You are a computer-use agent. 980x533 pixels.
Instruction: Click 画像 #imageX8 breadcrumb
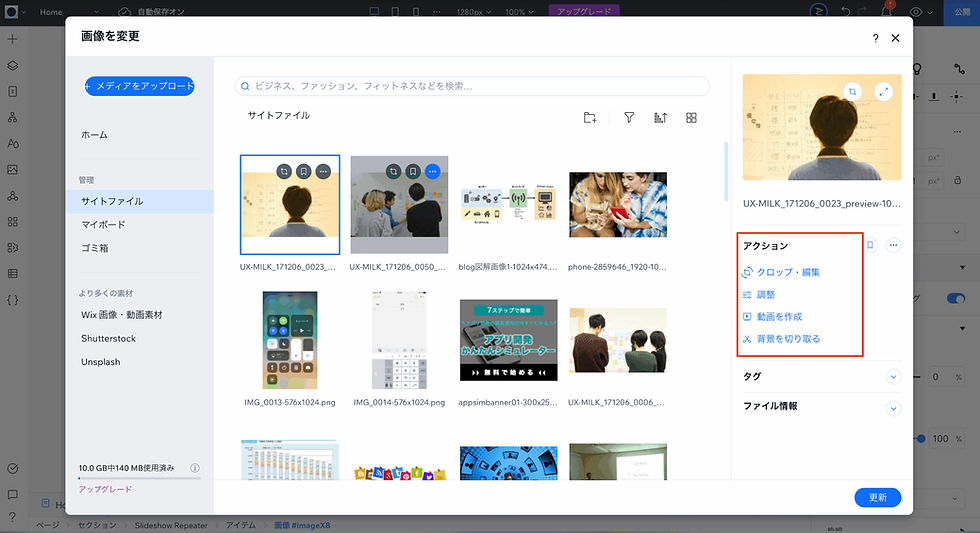tap(302, 526)
